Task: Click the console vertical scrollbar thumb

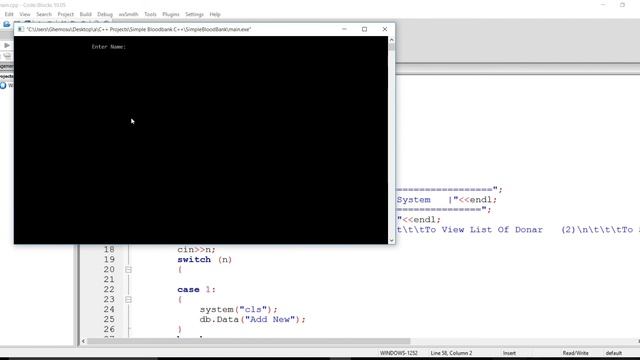Action: coord(392,47)
